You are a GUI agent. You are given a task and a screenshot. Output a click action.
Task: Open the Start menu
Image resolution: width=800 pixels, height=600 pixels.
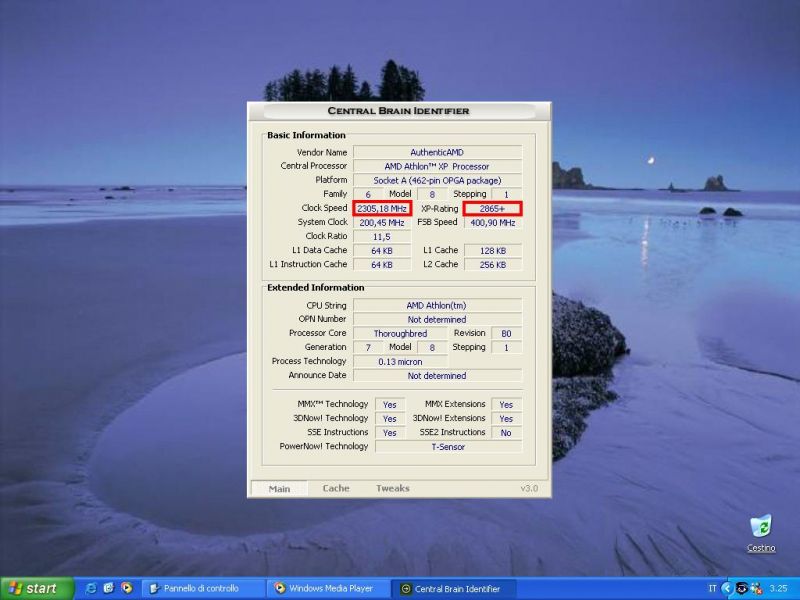[x=37, y=588]
